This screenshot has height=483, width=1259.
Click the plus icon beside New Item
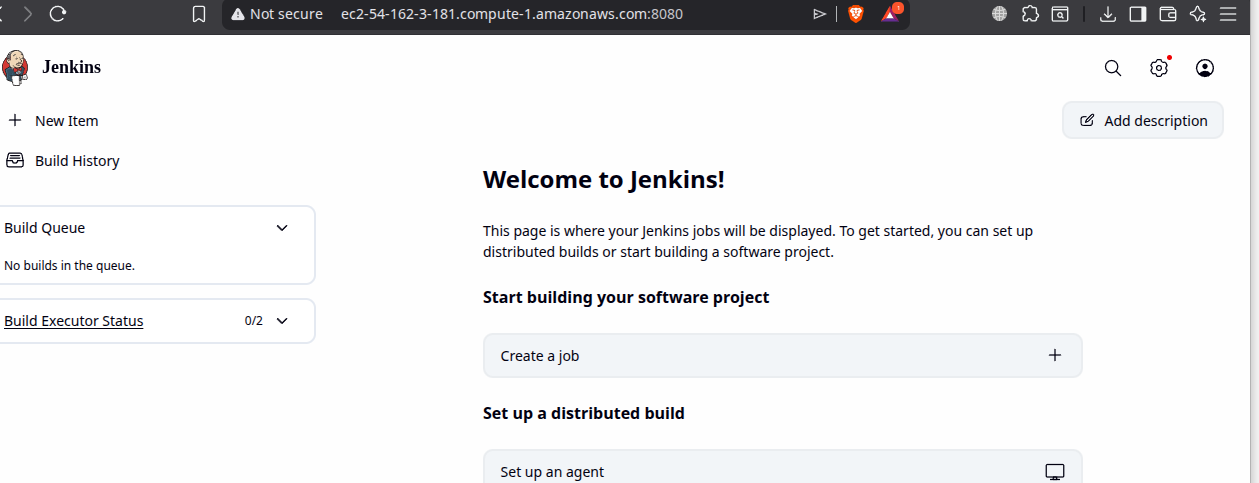15,120
